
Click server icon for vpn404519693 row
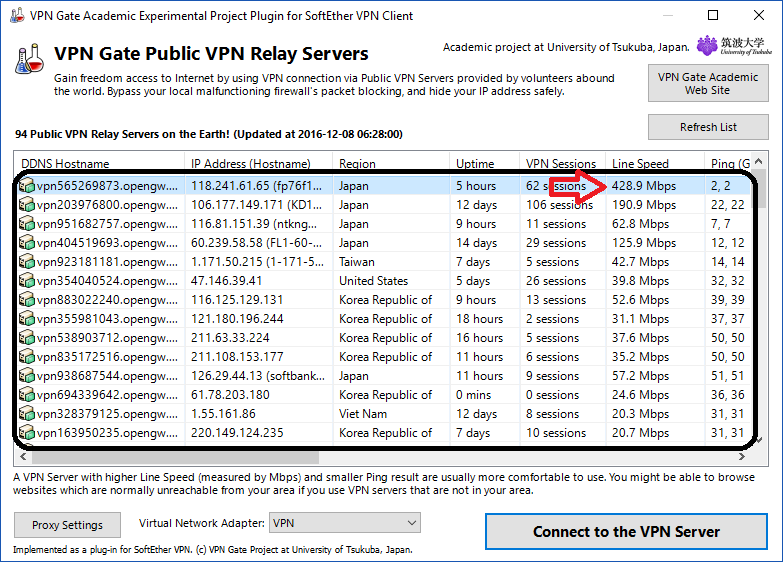click(27, 243)
